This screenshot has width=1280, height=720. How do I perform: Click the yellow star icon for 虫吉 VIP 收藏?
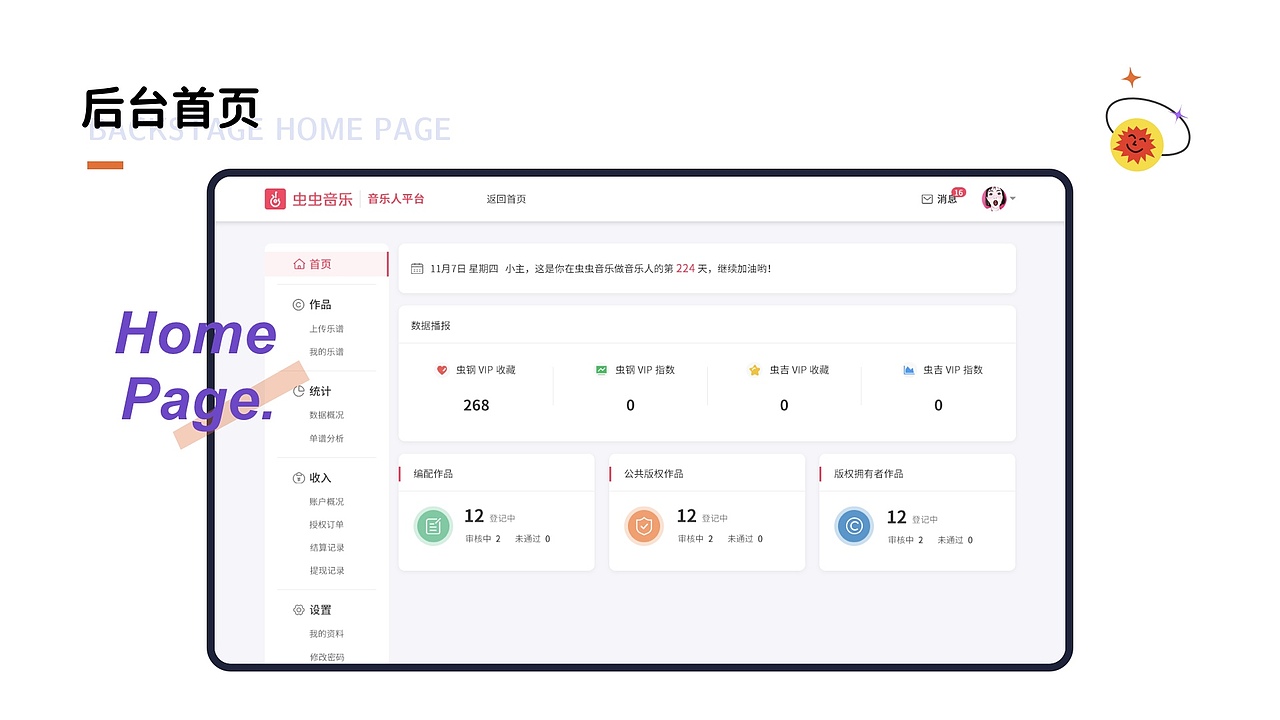click(x=755, y=370)
